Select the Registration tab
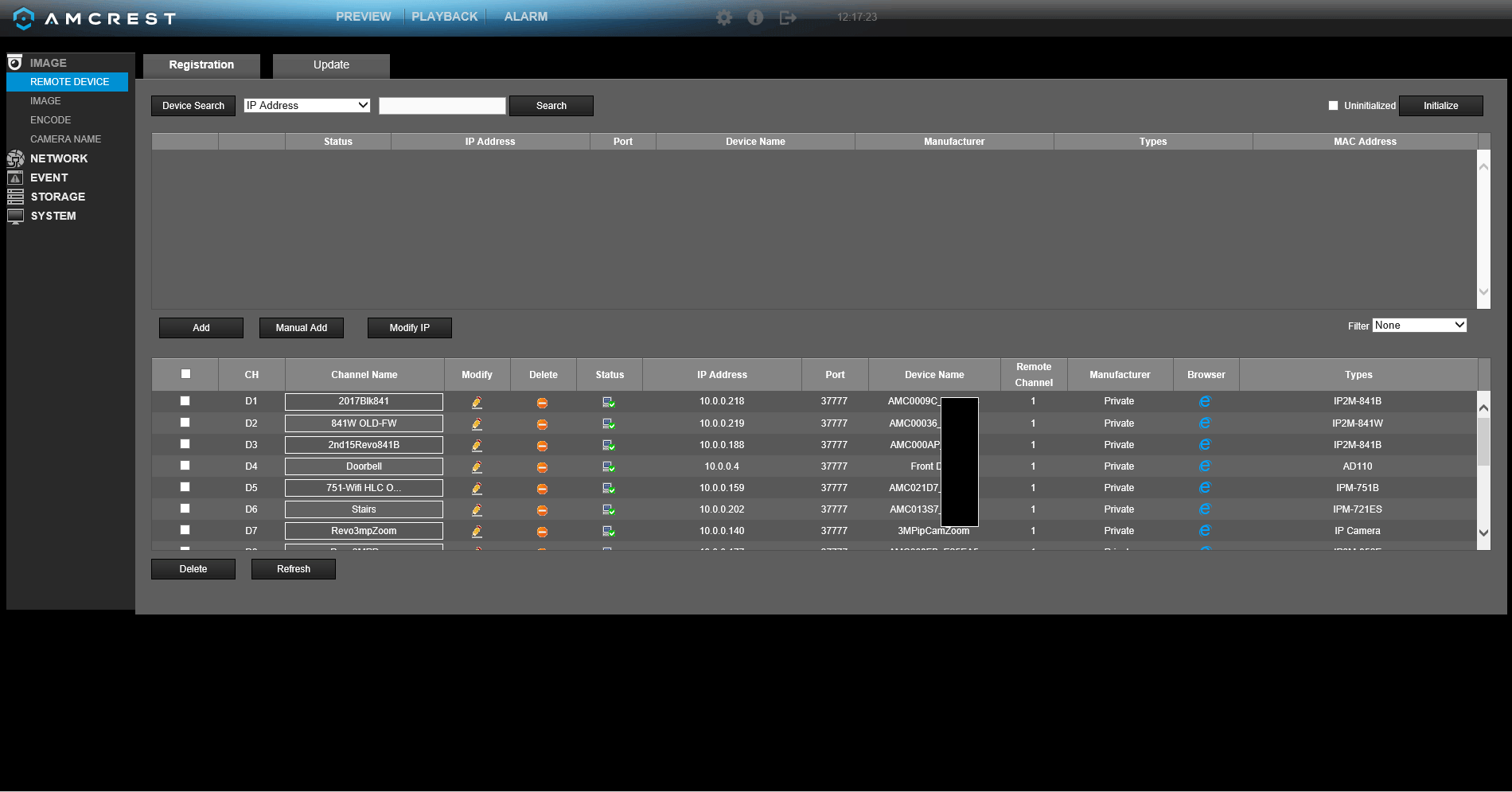1512x792 pixels. [201, 65]
